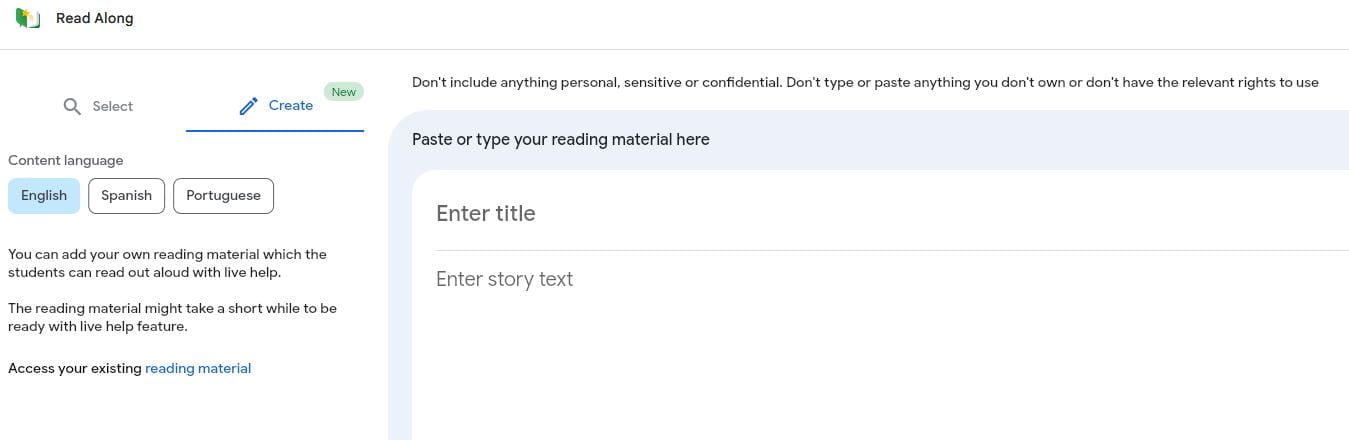Click the magnifier icon in Select tab
The image size is (1349, 440).
tap(72, 106)
